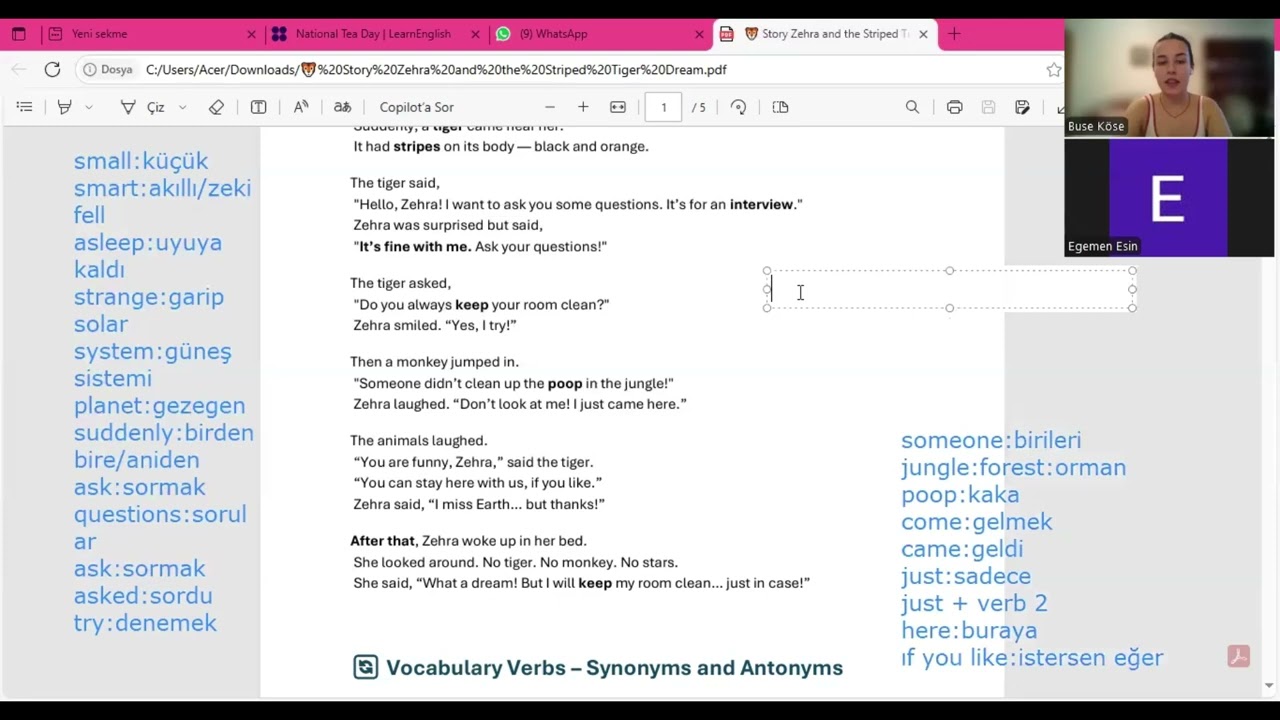The image size is (1280, 720).
Task: Click the note 'poop:kaka'
Action: (x=960, y=495)
